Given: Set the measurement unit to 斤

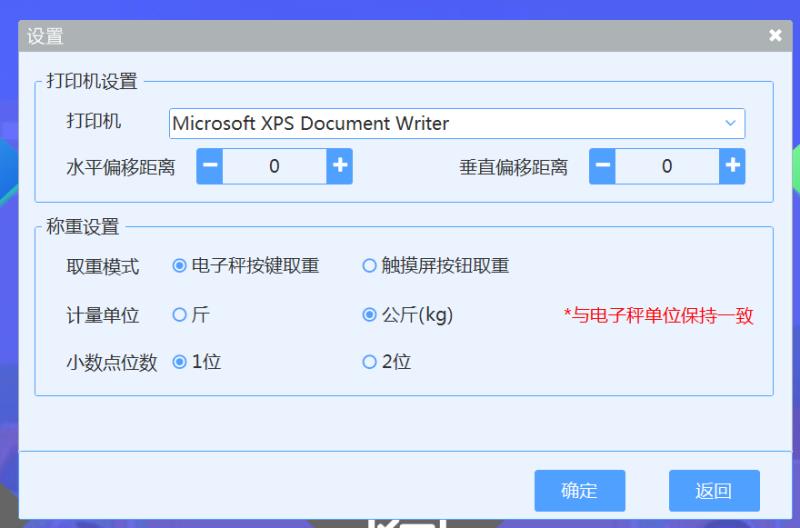Looking at the screenshot, I should pyautogui.click(x=180, y=315).
